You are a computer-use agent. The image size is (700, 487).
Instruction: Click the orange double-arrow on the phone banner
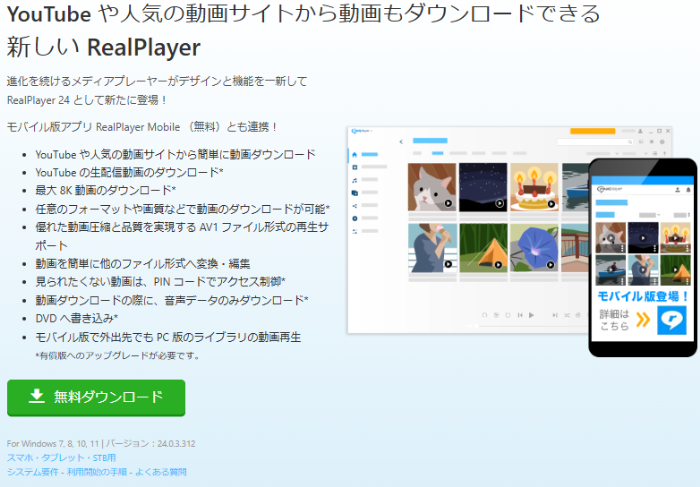click(642, 320)
